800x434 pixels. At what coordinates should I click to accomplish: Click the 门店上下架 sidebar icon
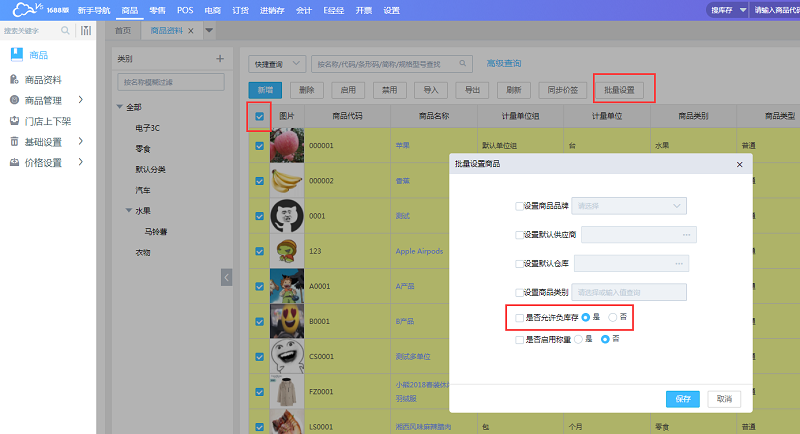coord(14,121)
